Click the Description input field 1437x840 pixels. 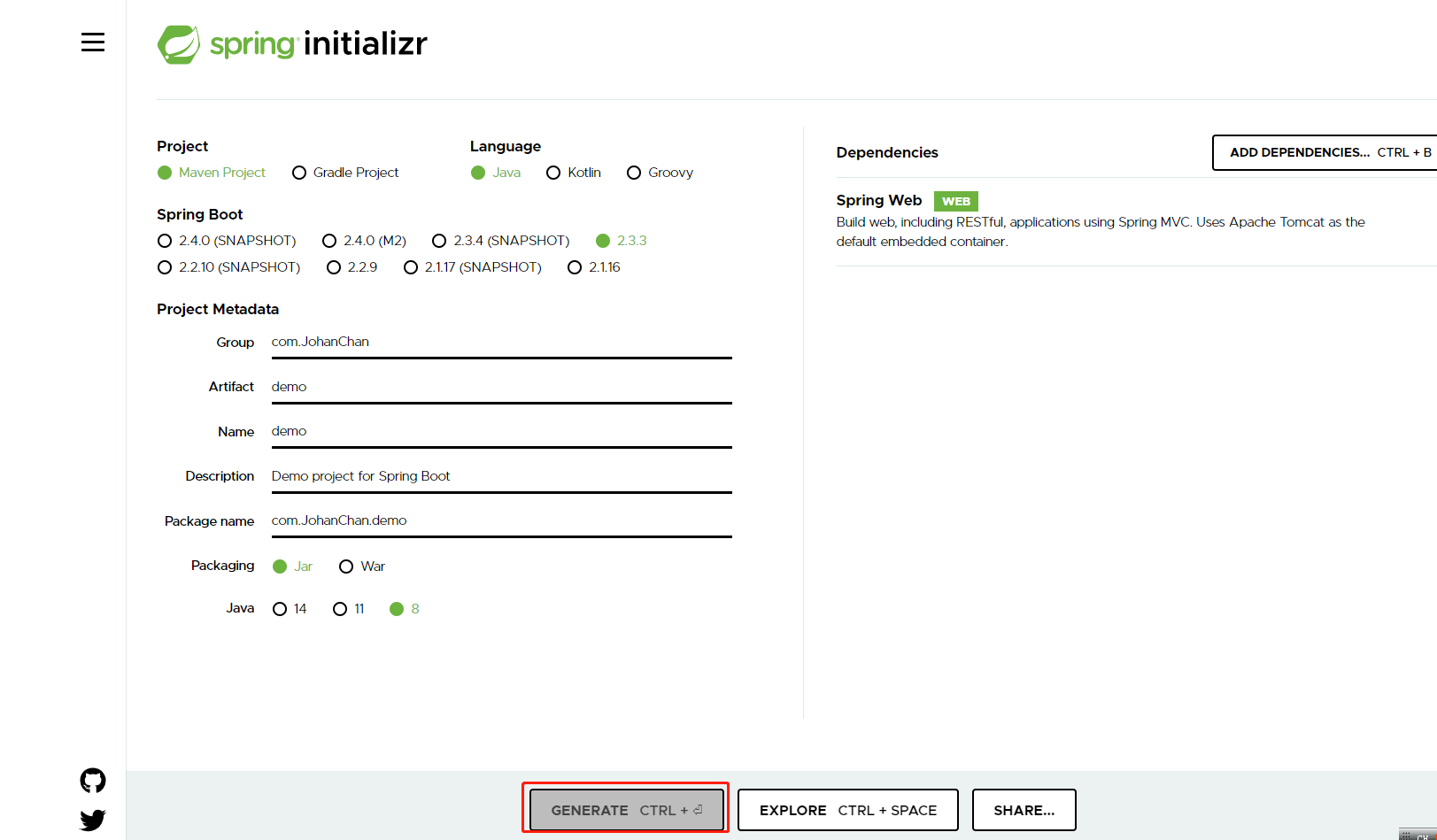502,477
